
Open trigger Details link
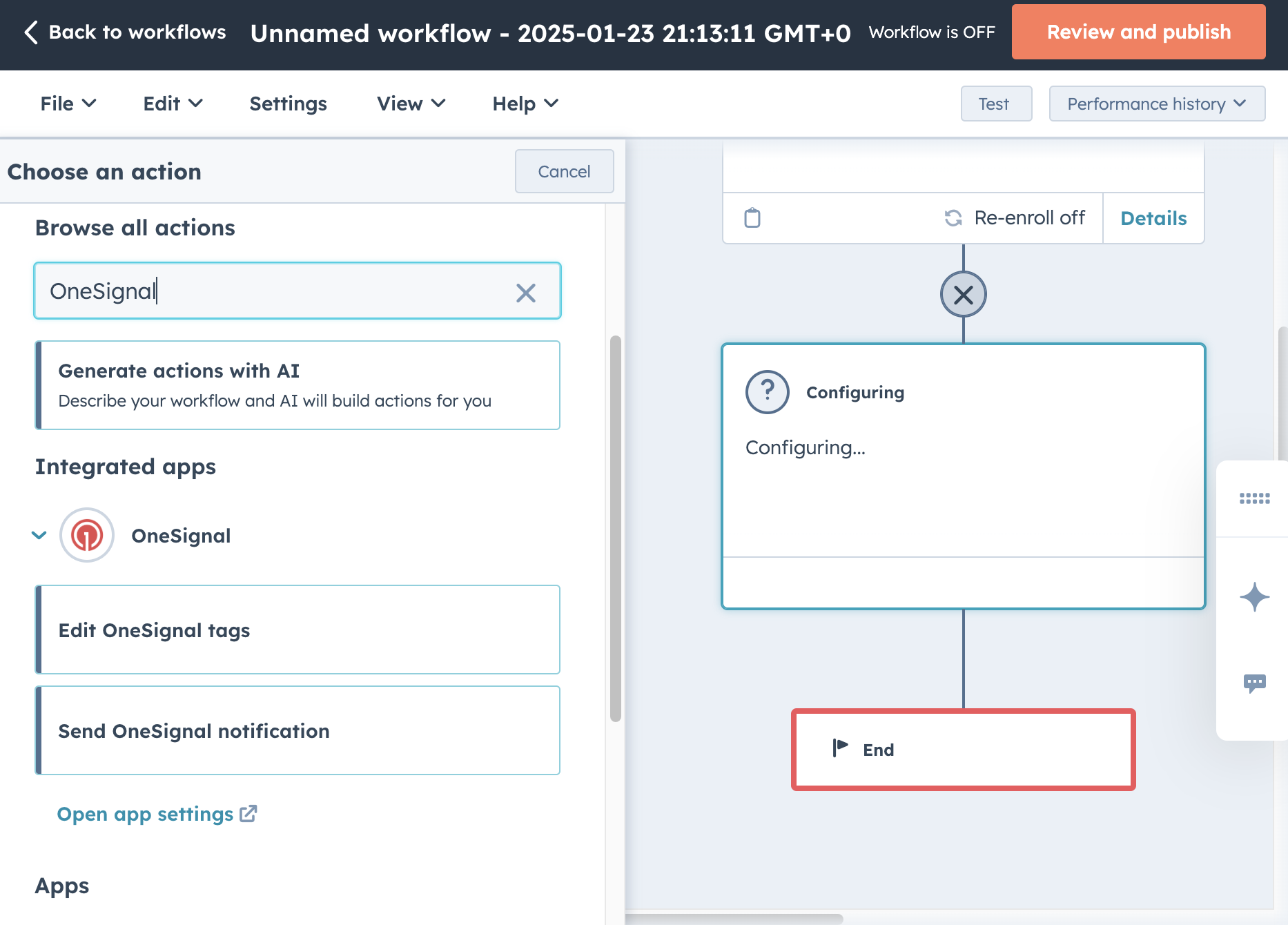coord(1153,218)
